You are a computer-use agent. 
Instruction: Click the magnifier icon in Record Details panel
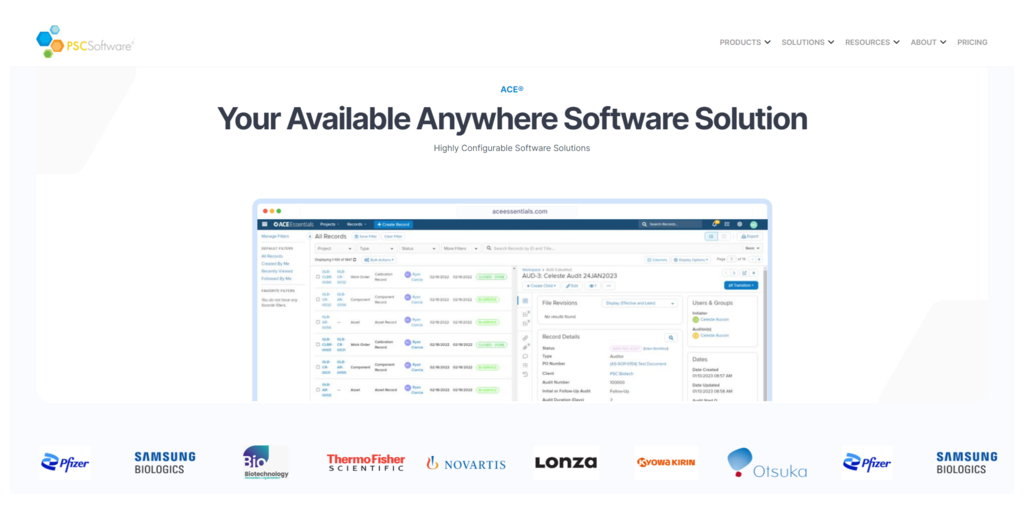(671, 338)
